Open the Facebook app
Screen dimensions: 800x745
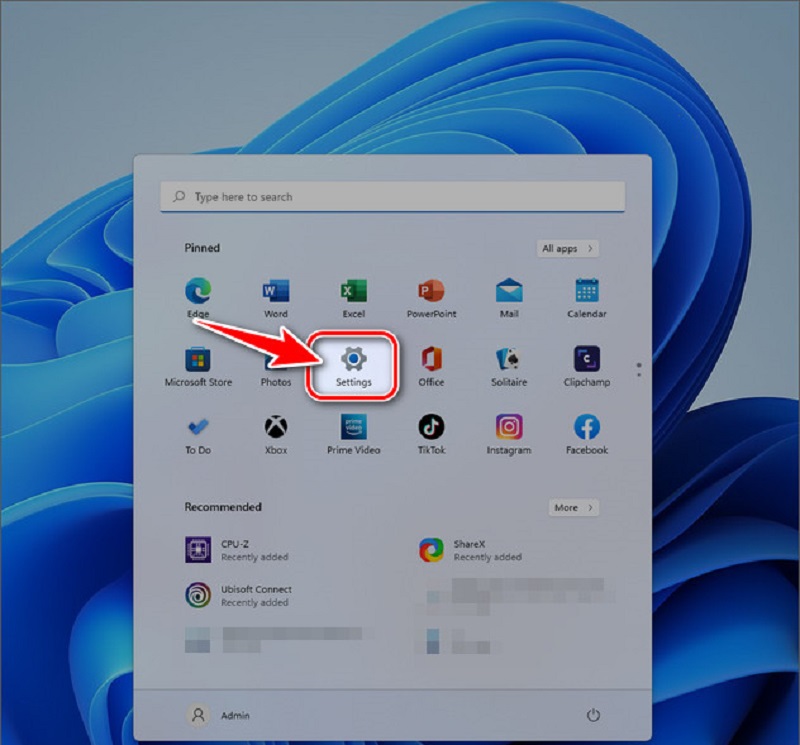point(587,435)
